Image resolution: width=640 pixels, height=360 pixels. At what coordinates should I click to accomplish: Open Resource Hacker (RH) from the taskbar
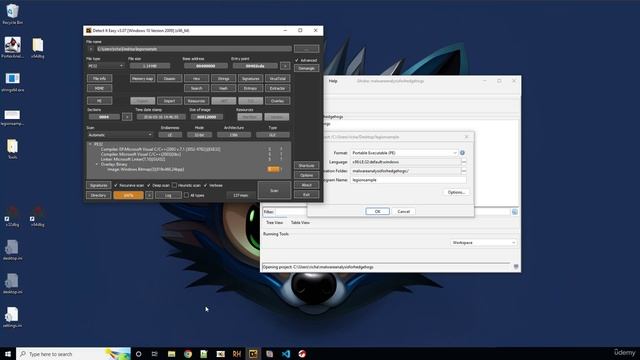pyautogui.click(x=237, y=354)
